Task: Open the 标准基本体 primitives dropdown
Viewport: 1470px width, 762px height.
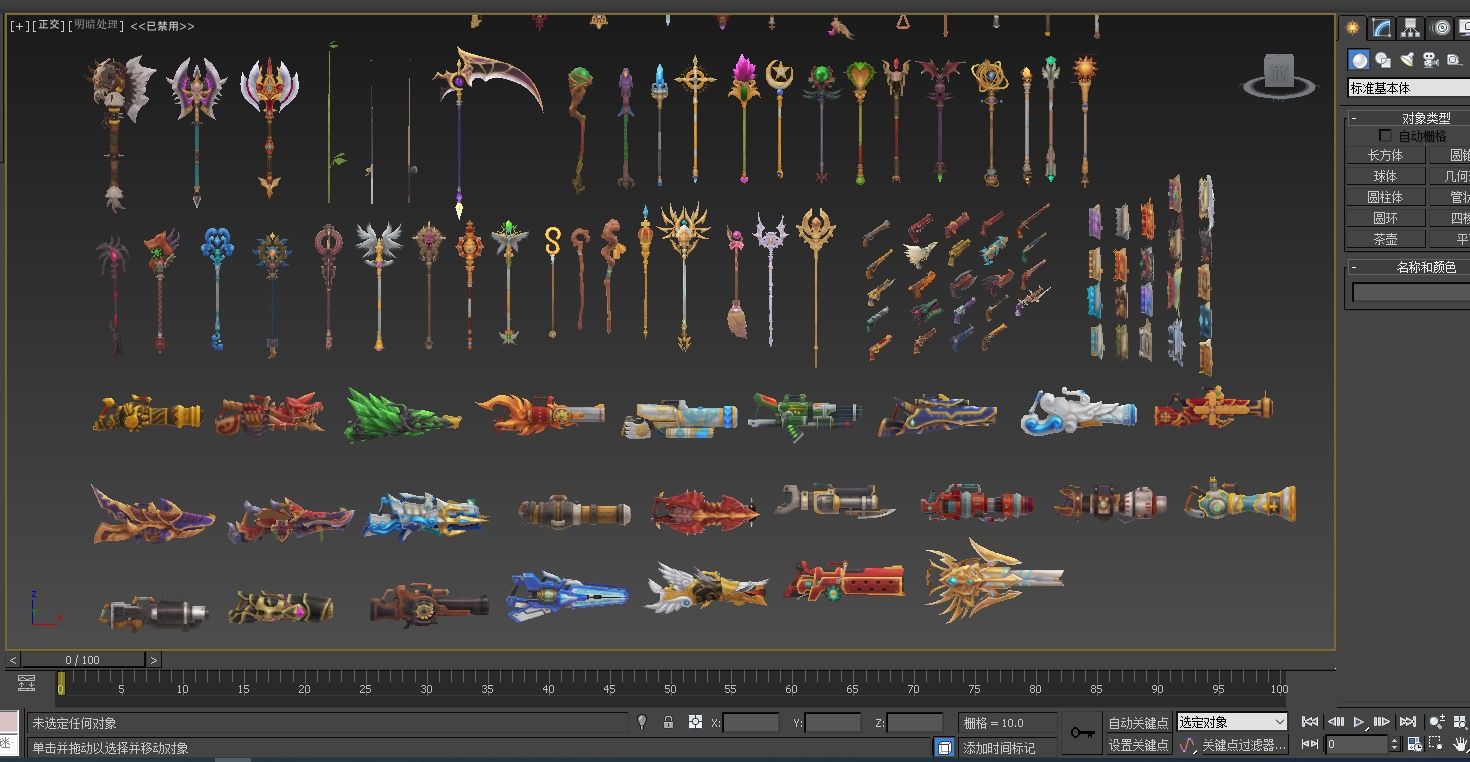Action: click(x=1408, y=88)
